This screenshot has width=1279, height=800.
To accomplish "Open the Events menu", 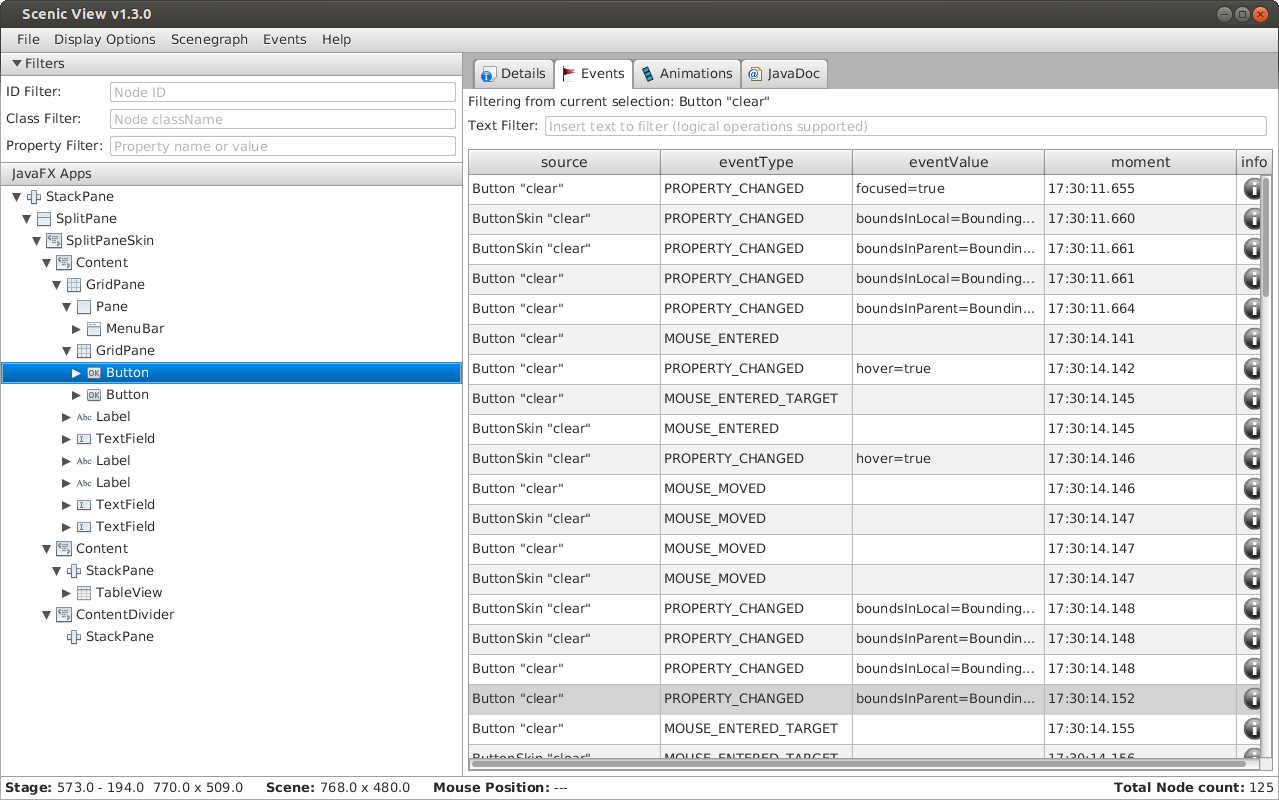I will click(x=285, y=39).
